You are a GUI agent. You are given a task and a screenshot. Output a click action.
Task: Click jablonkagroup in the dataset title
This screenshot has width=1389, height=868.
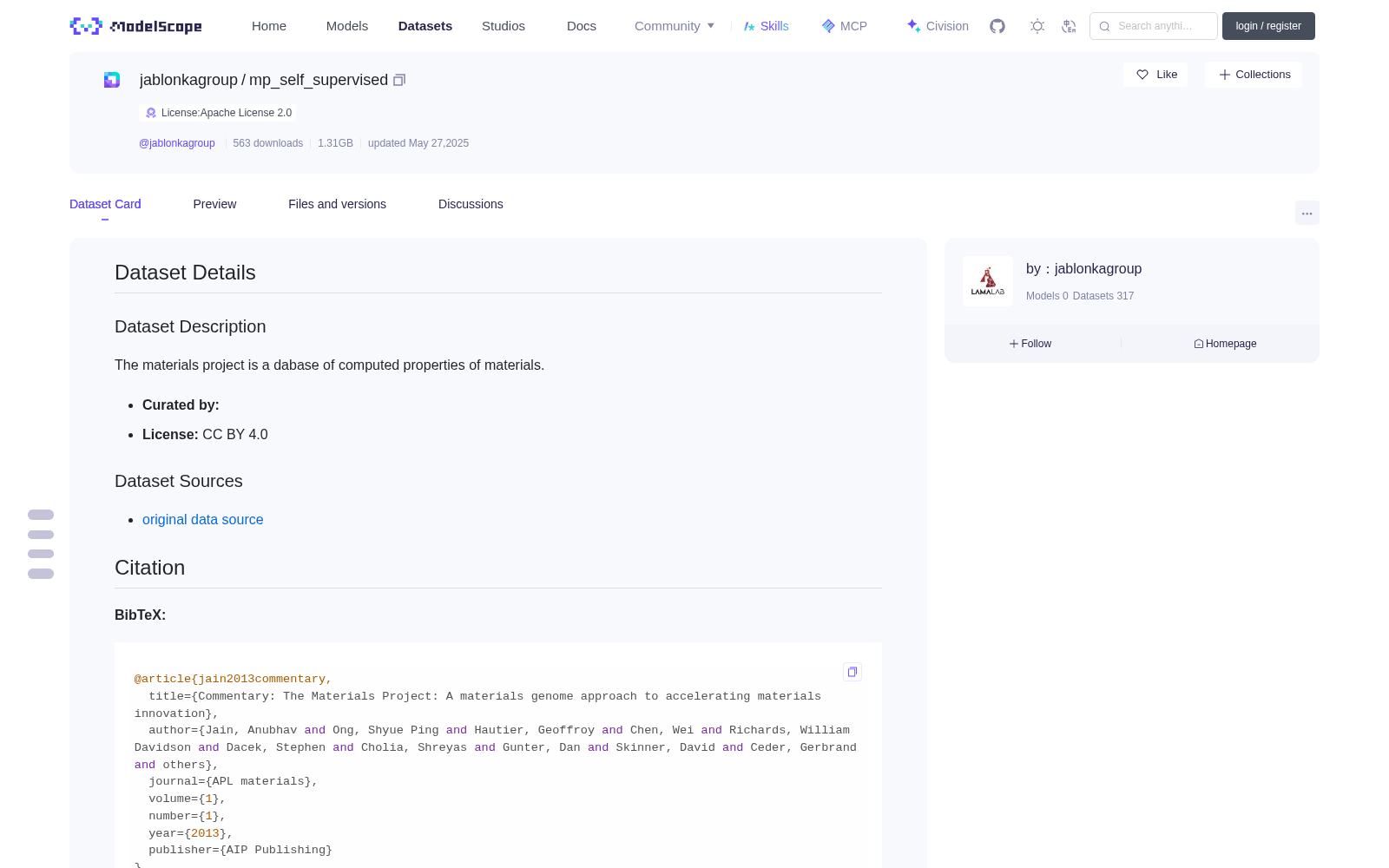point(188,80)
